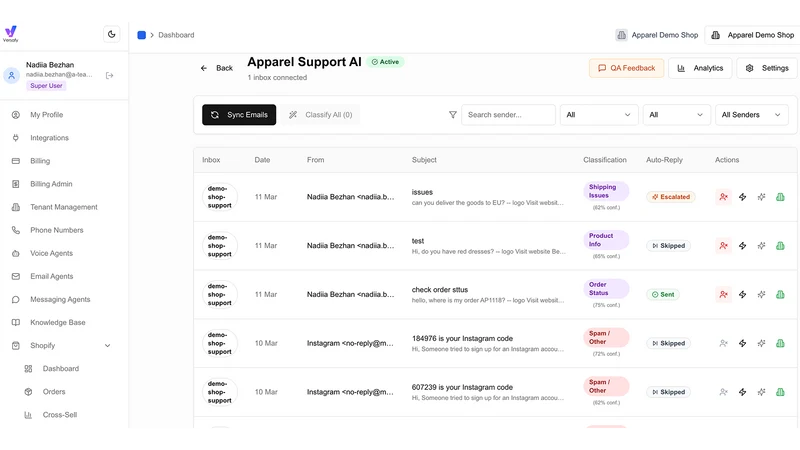Open email with subject 'issues'
Viewport: 800px width, 450px height.
[422, 192]
